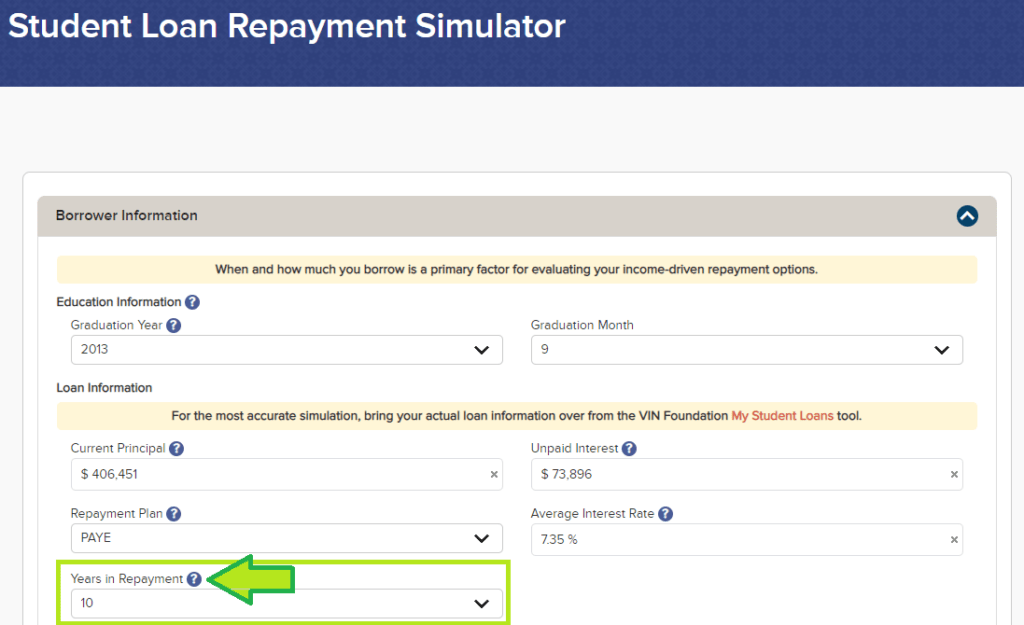Open the Years in Repayment dropdown
This screenshot has width=1024, height=625.
[x=286, y=604]
